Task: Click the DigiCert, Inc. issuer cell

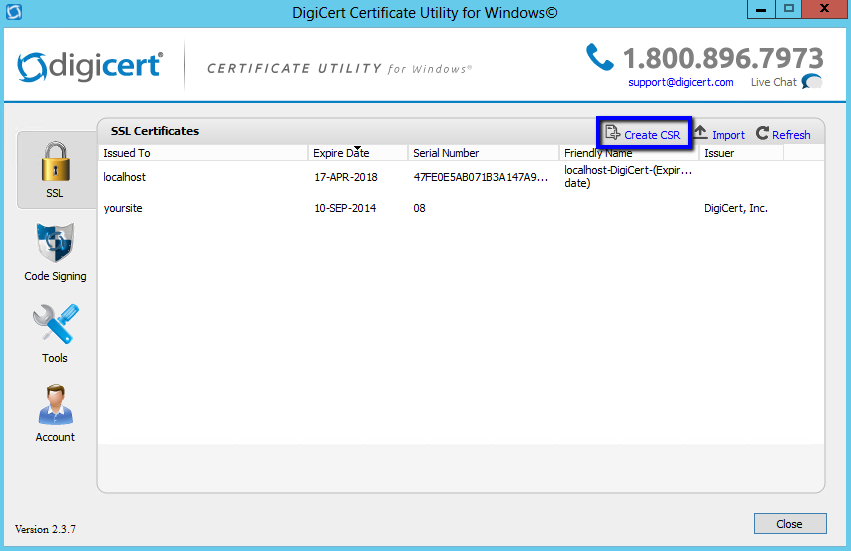Action: 735,208
